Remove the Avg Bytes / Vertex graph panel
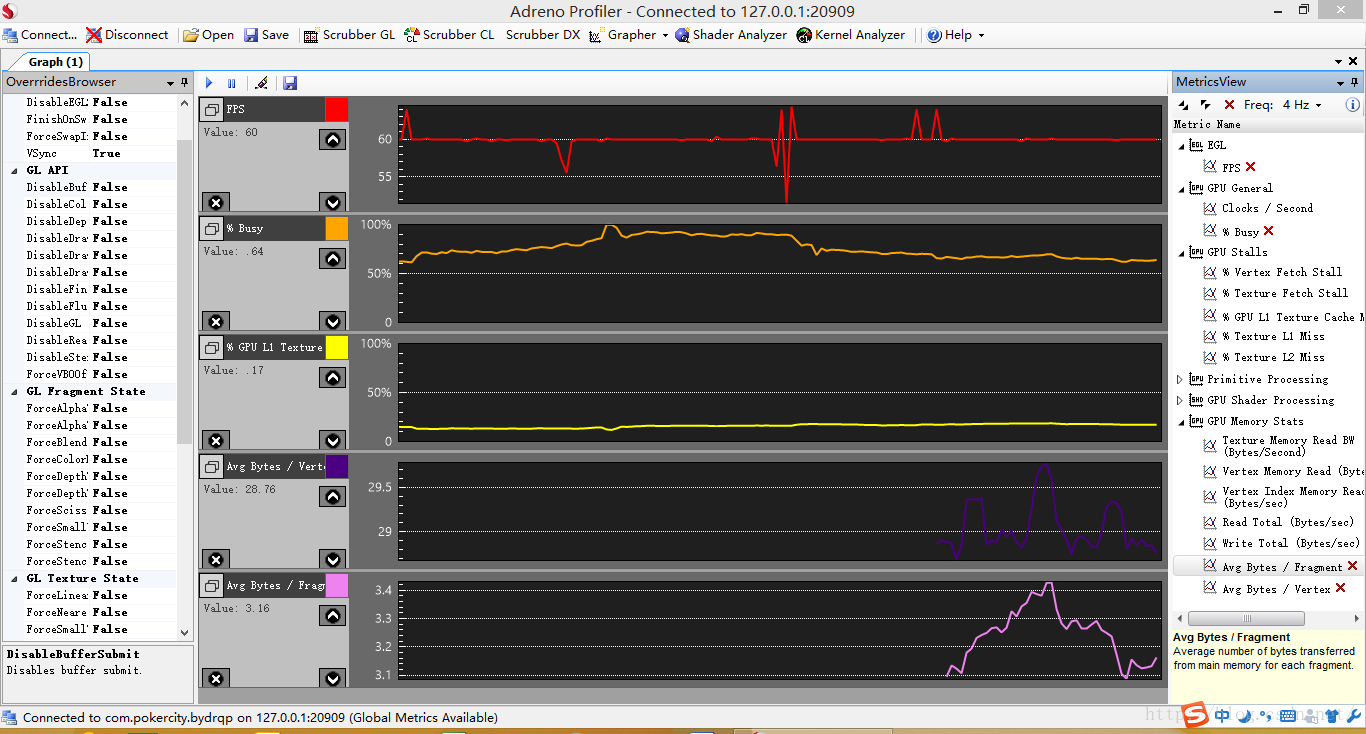Screen dimensions: 1366x734 point(215,559)
